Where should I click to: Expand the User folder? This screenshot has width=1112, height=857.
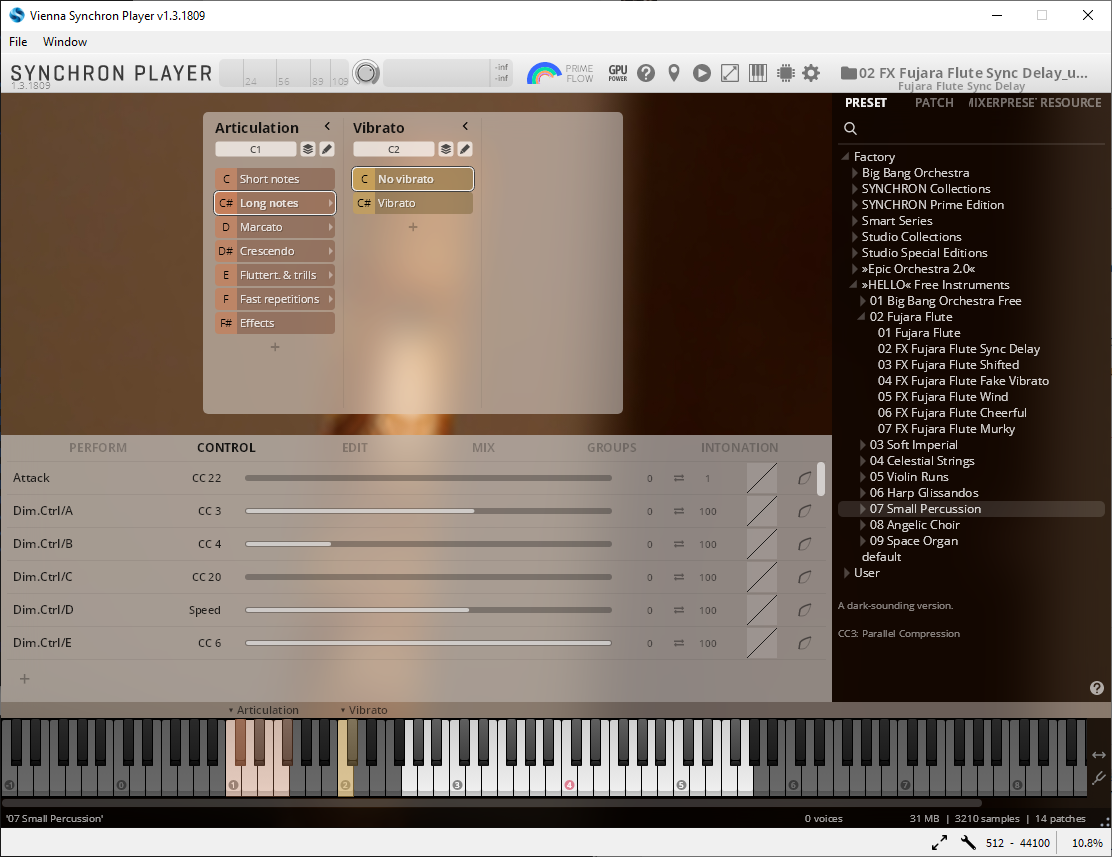(847, 573)
